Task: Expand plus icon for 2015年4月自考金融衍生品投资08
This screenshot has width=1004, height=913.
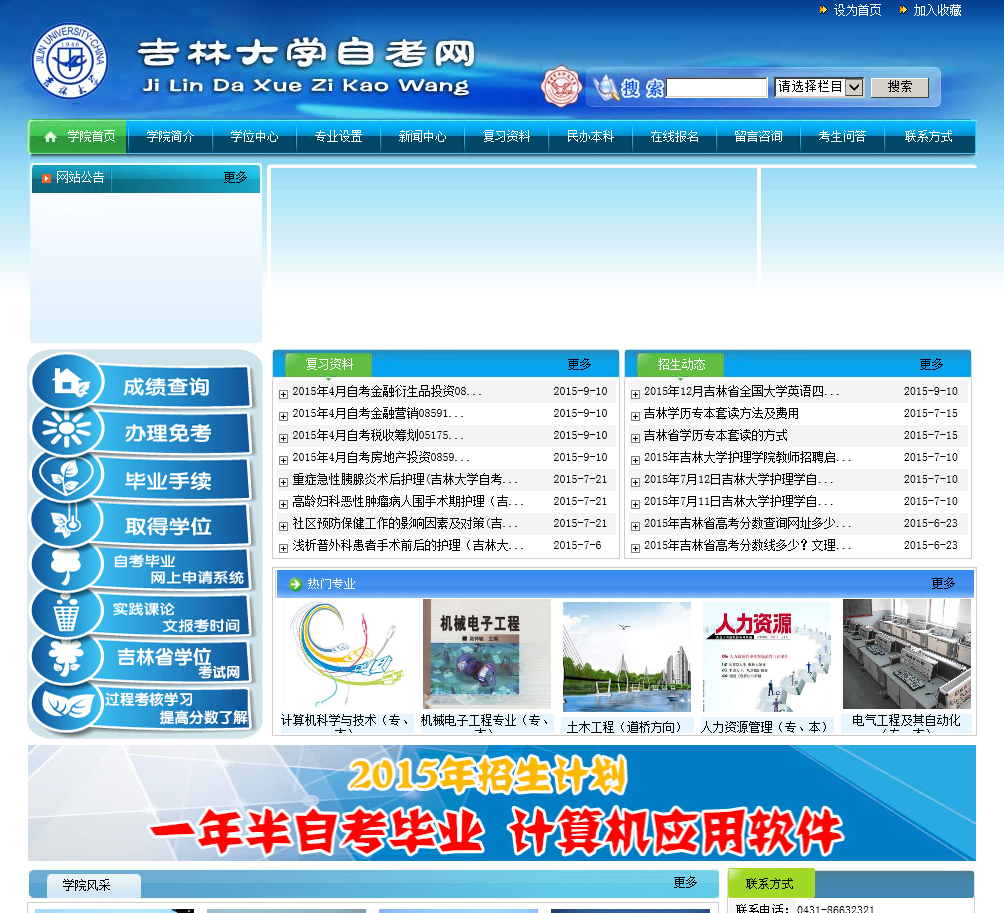Action: click(283, 394)
